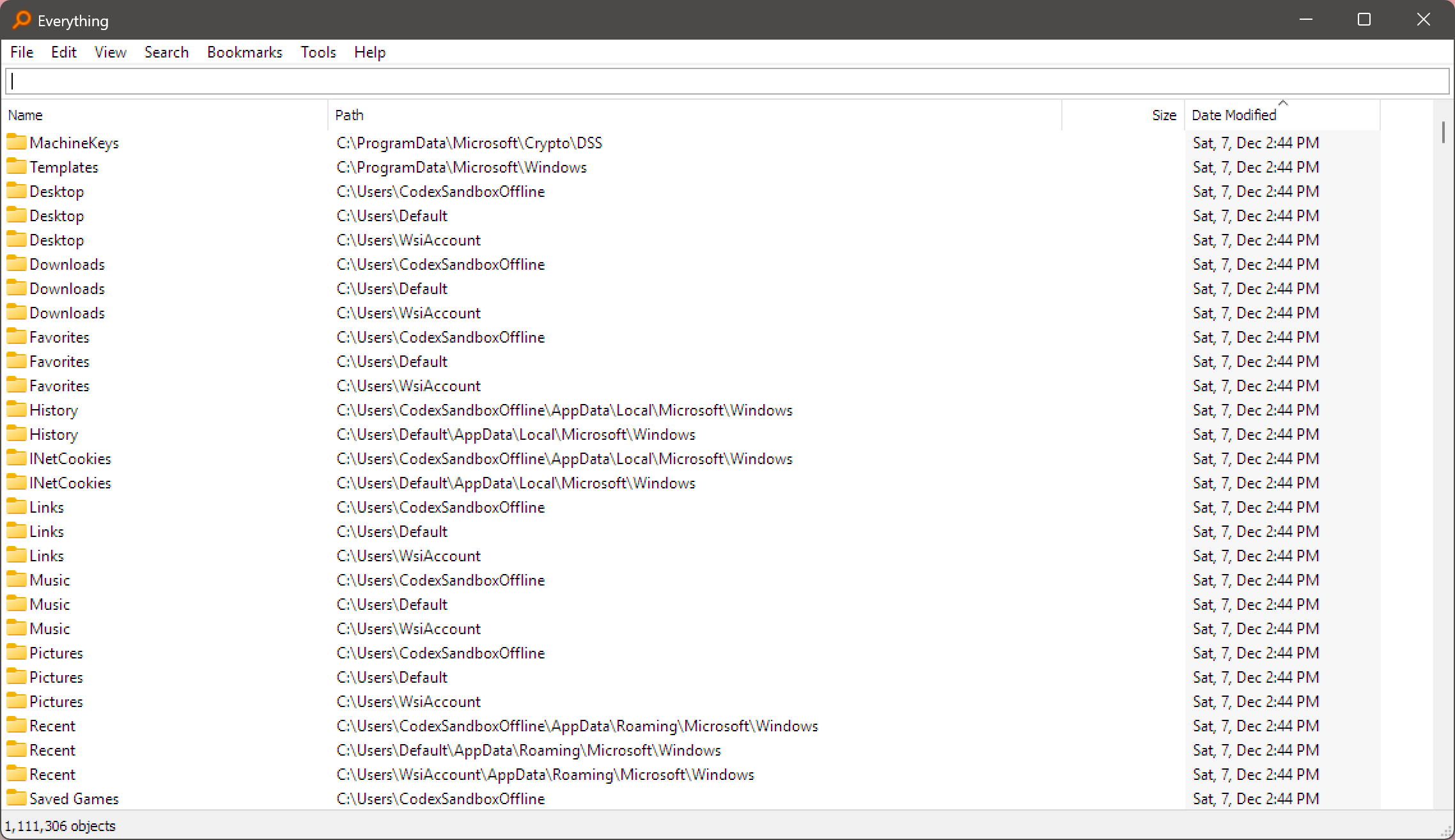The image size is (1455, 840).
Task: Click Links name in CodexSandboxOffline row
Action: click(x=47, y=508)
